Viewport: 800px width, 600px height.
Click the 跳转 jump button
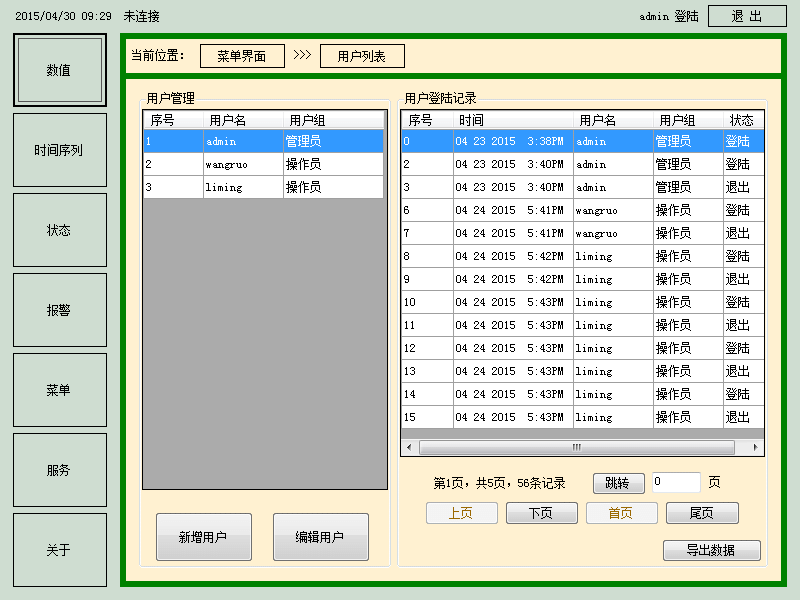click(619, 483)
